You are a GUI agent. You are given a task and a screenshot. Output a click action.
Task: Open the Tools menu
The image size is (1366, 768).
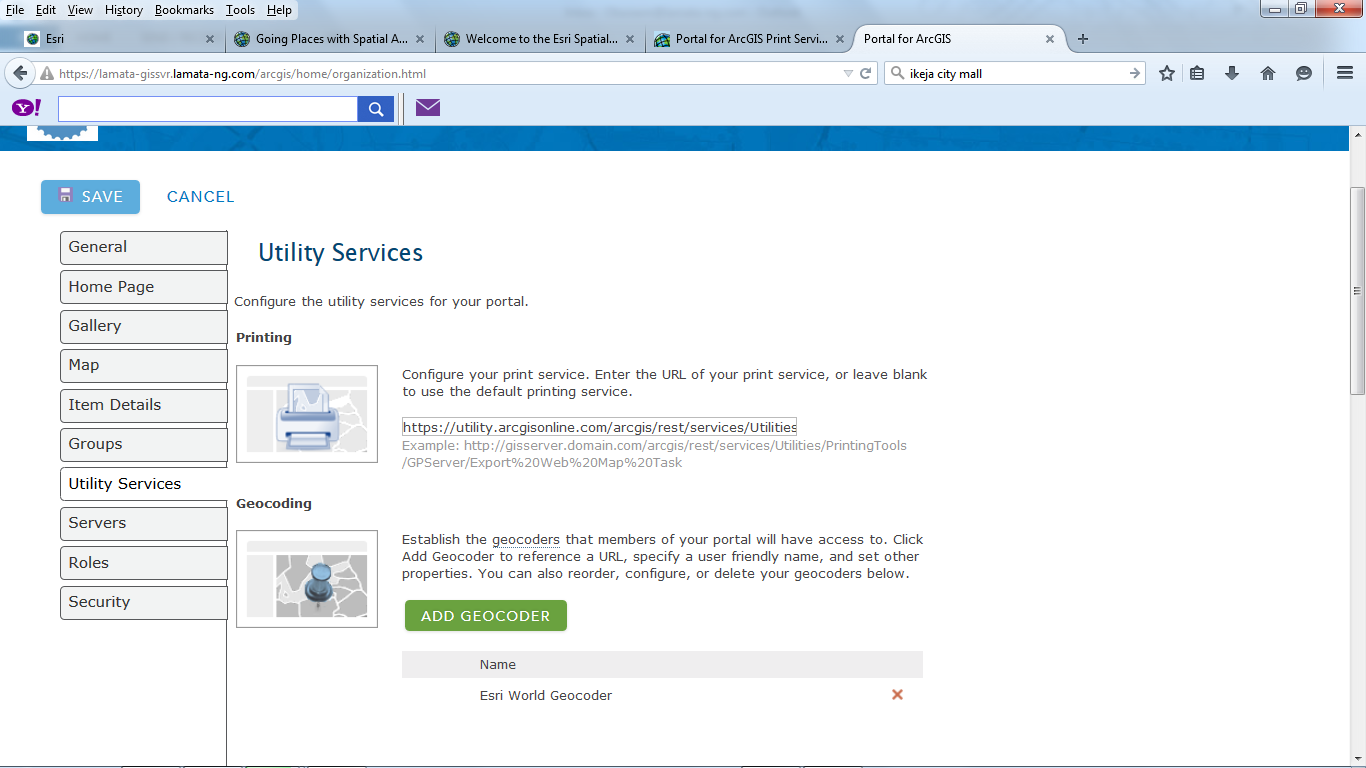pyautogui.click(x=240, y=10)
